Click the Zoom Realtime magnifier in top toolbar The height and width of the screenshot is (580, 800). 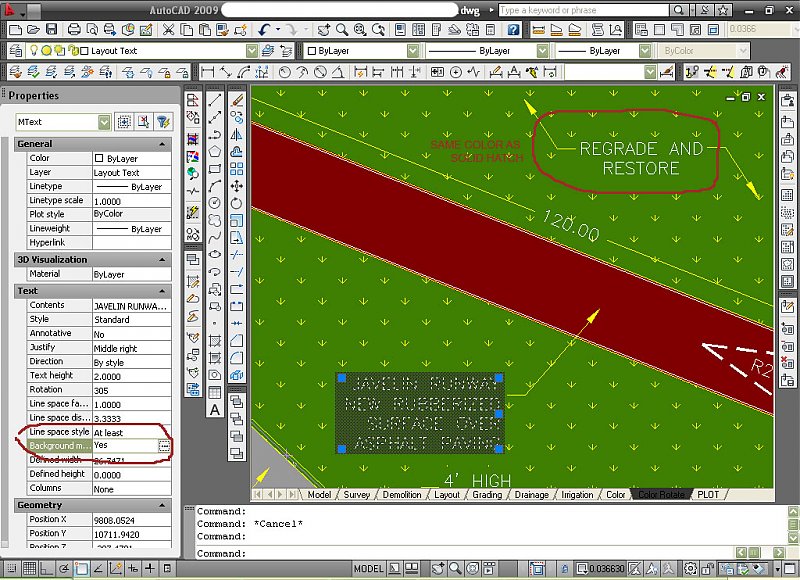tap(342, 30)
